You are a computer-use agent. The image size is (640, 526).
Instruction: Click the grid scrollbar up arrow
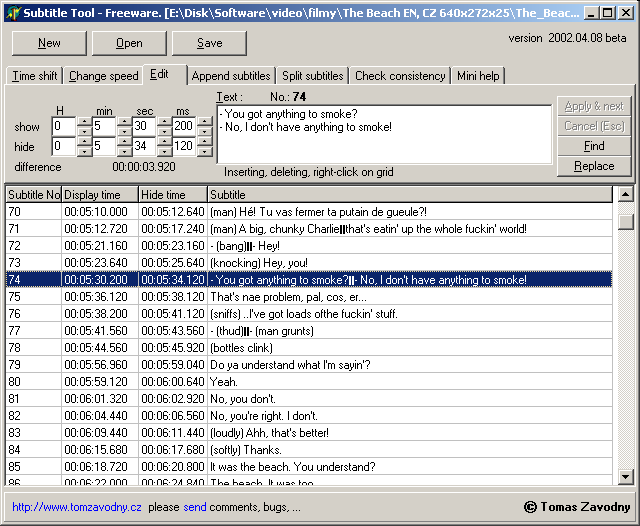click(x=625, y=195)
